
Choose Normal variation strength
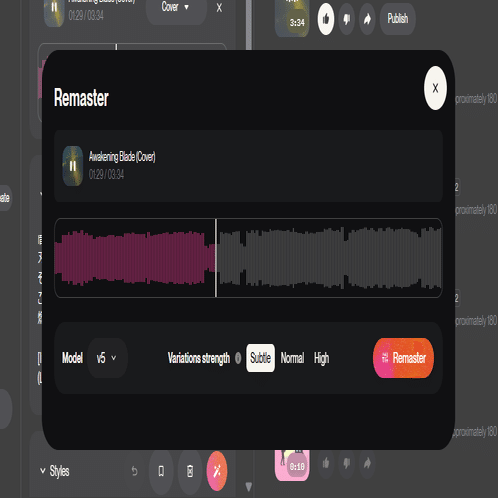coord(292,358)
